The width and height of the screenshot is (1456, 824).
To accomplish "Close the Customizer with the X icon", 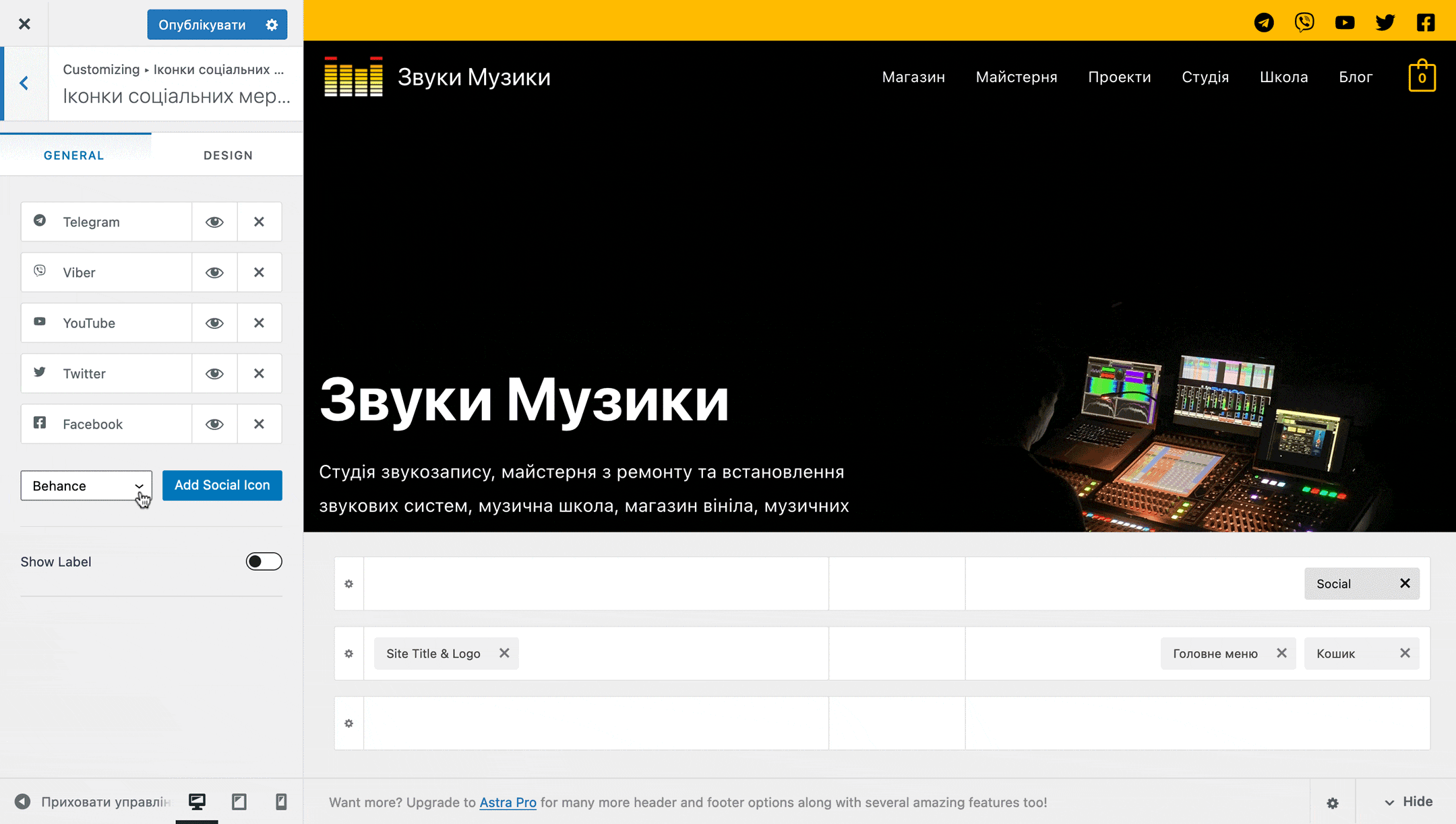I will pyautogui.click(x=24, y=24).
